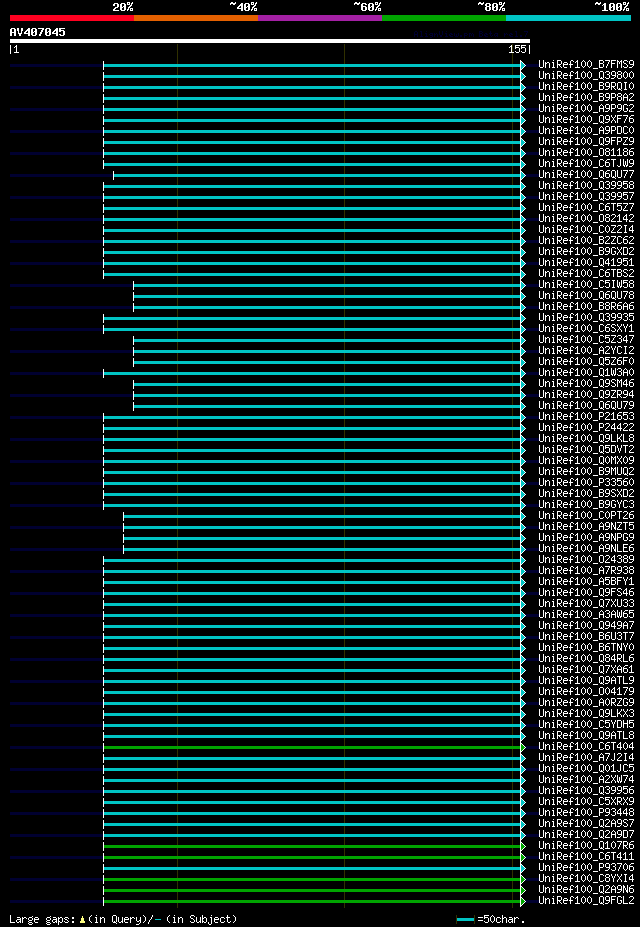640x927 pixels.
Task: Click the UniRef100_A2YCI2 subject label
Action: [586, 352]
